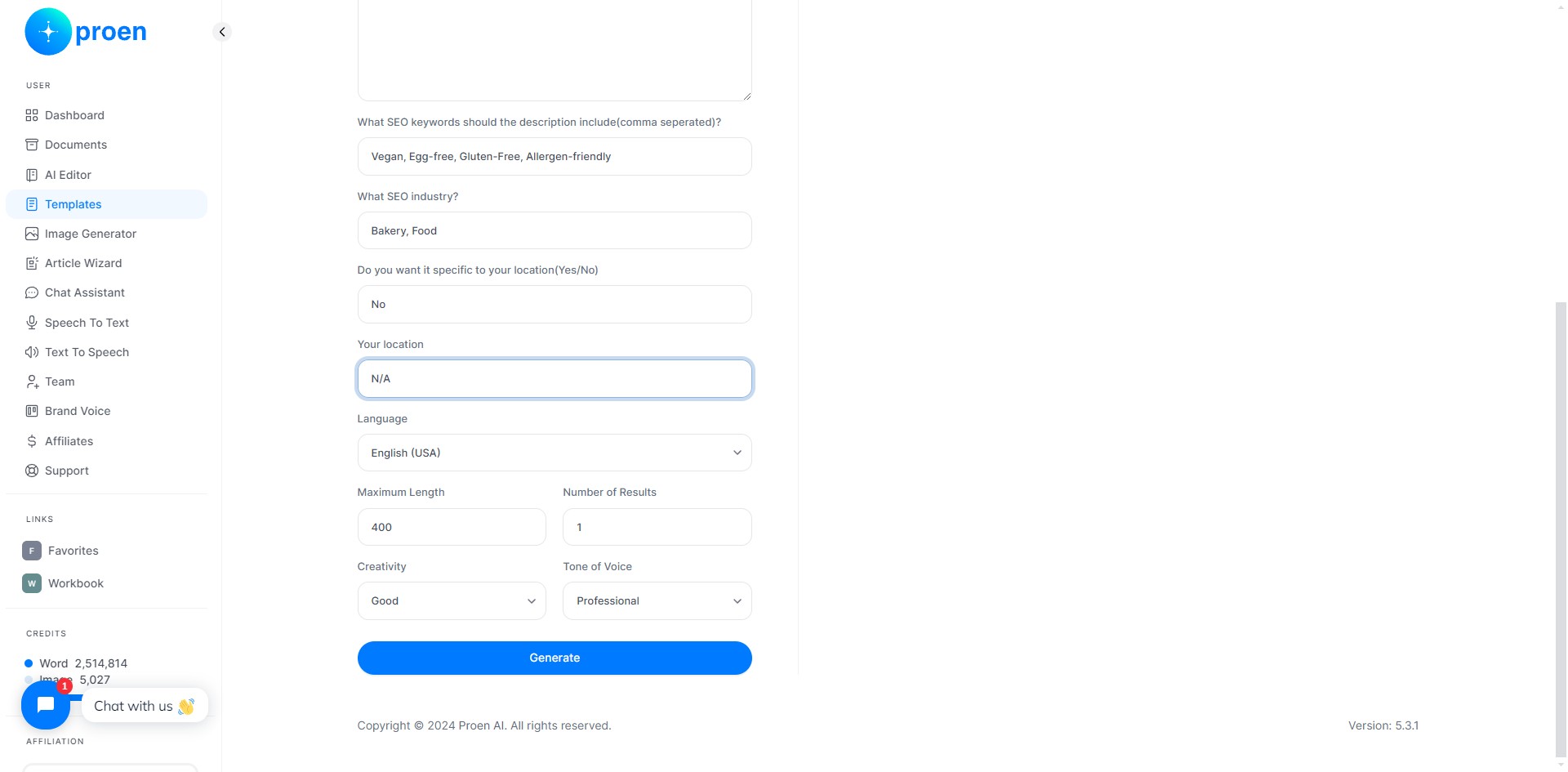Open Image Generator section

(x=106, y=234)
